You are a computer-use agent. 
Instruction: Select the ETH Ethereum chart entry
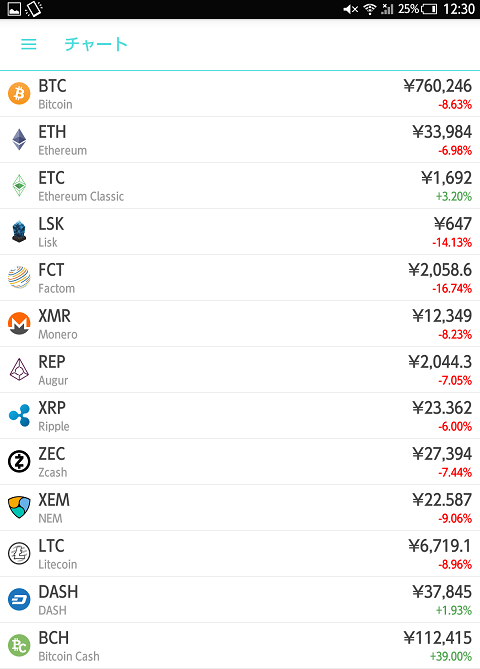coord(240,140)
